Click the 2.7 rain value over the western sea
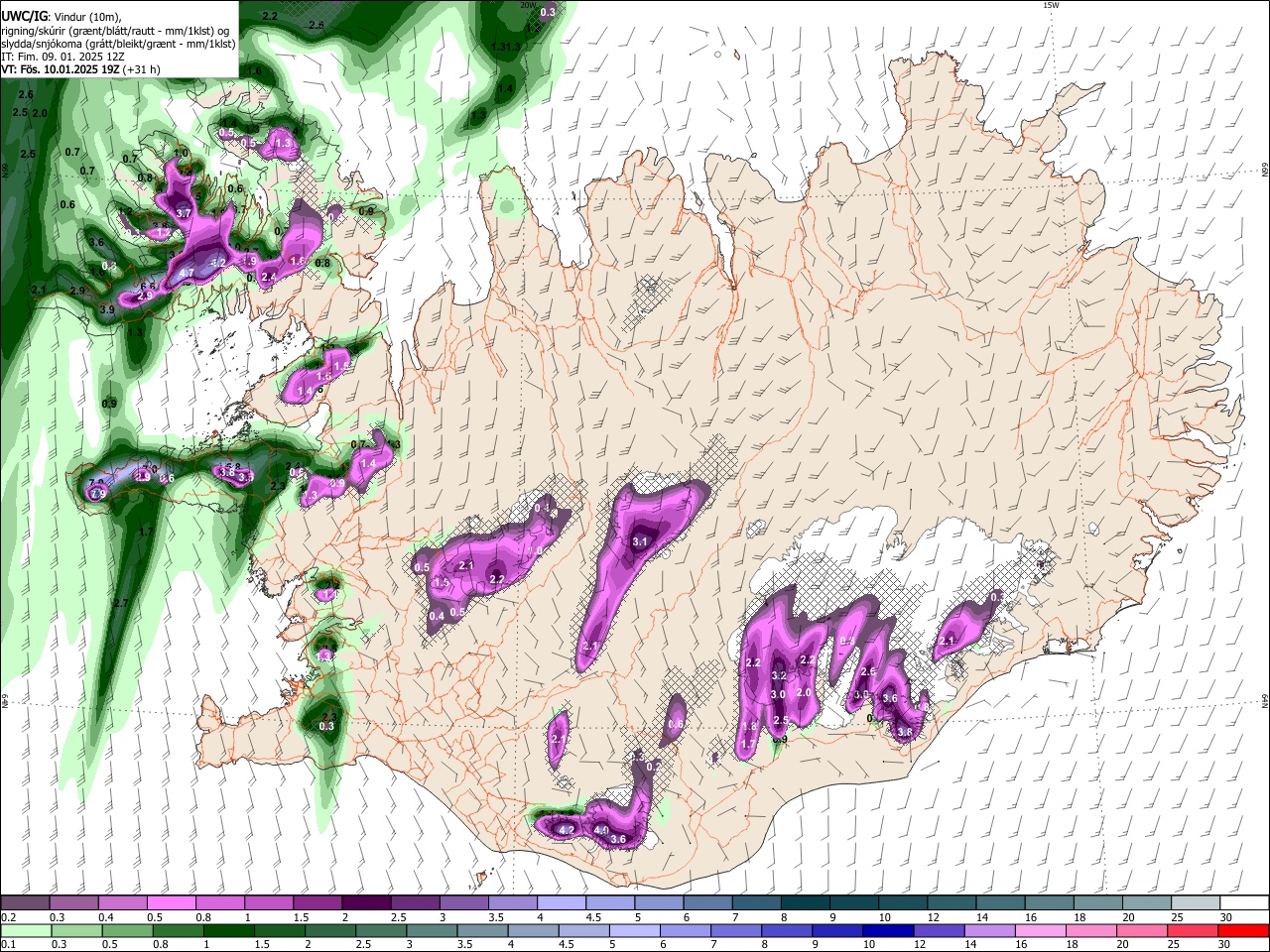The height and width of the screenshot is (952, 1270). coord(121,603)
